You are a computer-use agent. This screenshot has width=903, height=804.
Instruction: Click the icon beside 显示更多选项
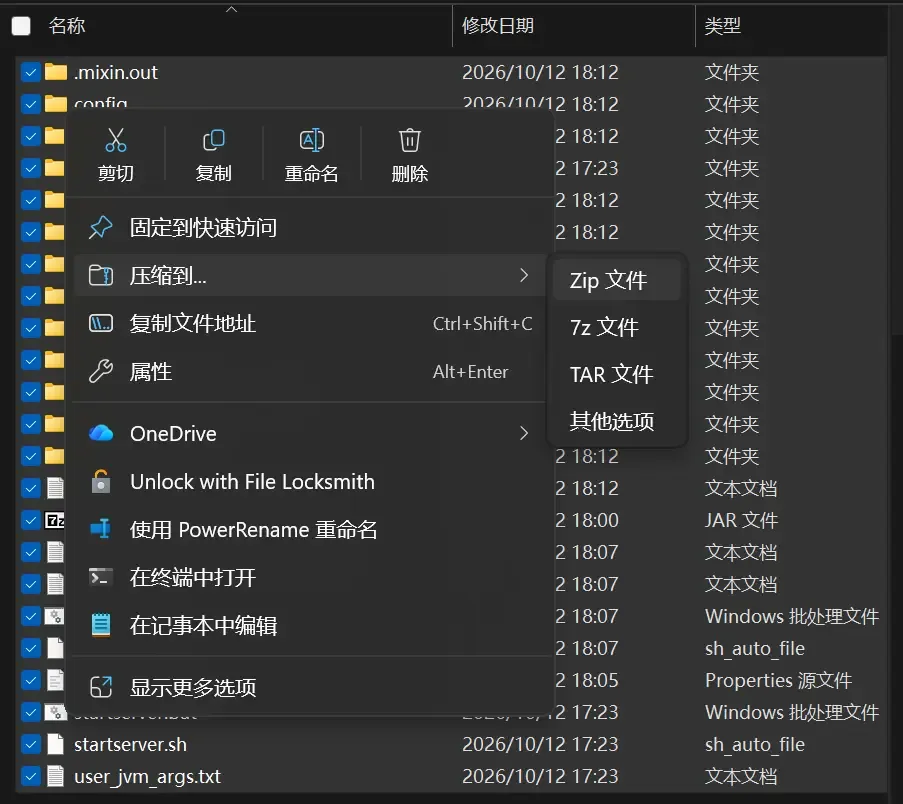click(101, 687)
